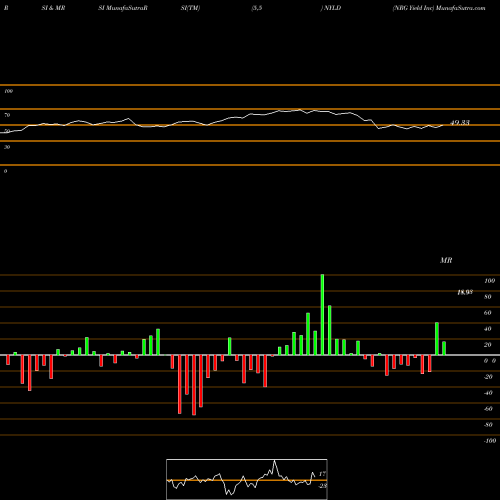This screenshot has height=500, width=500.
Task: Click the "SI(TM)" header label
Action: (x=190, y=8)
